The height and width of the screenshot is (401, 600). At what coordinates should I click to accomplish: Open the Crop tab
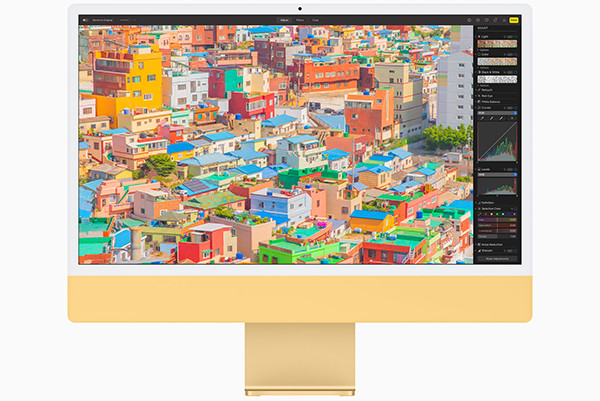(315, 19)
